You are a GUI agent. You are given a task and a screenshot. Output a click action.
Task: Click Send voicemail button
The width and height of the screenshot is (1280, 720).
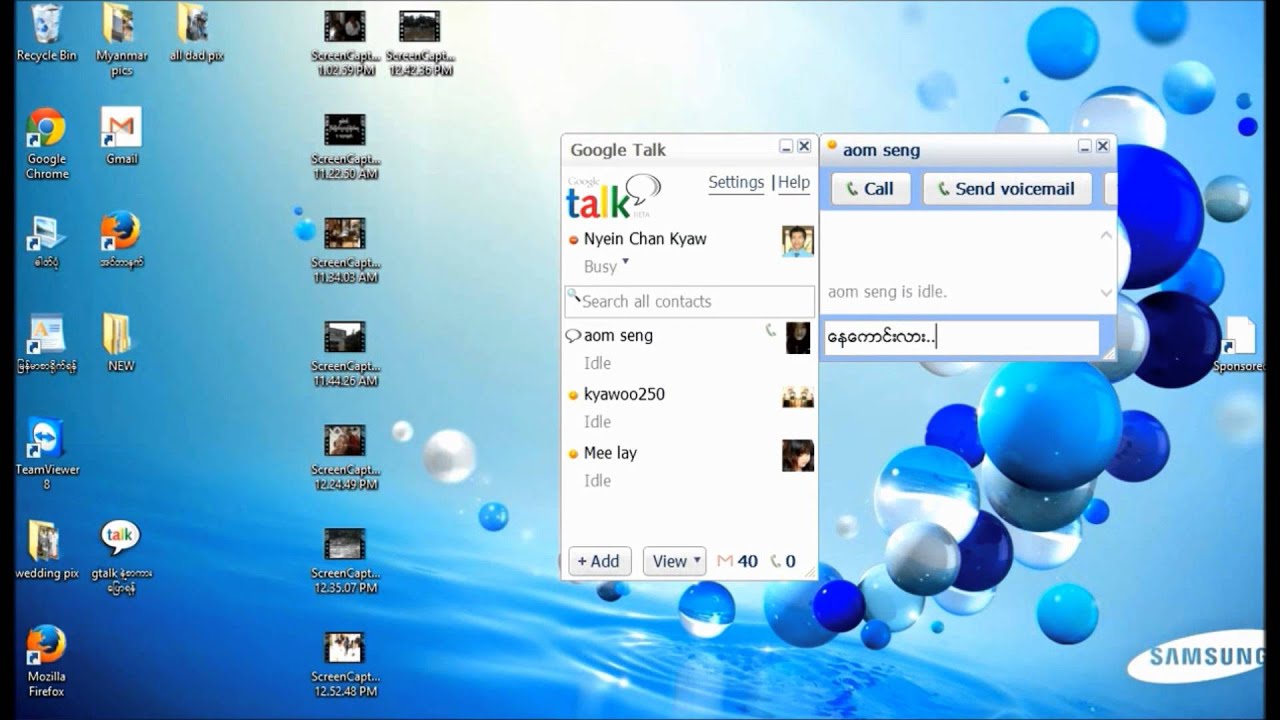(1006, 188)
